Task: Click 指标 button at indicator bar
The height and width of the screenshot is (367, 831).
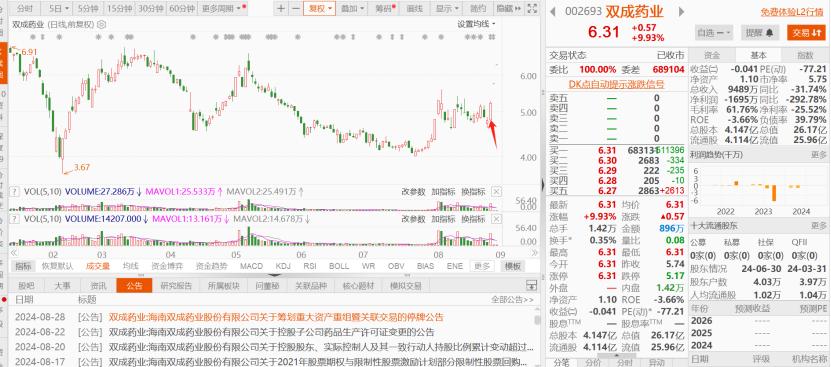Action: coord(23,266)
